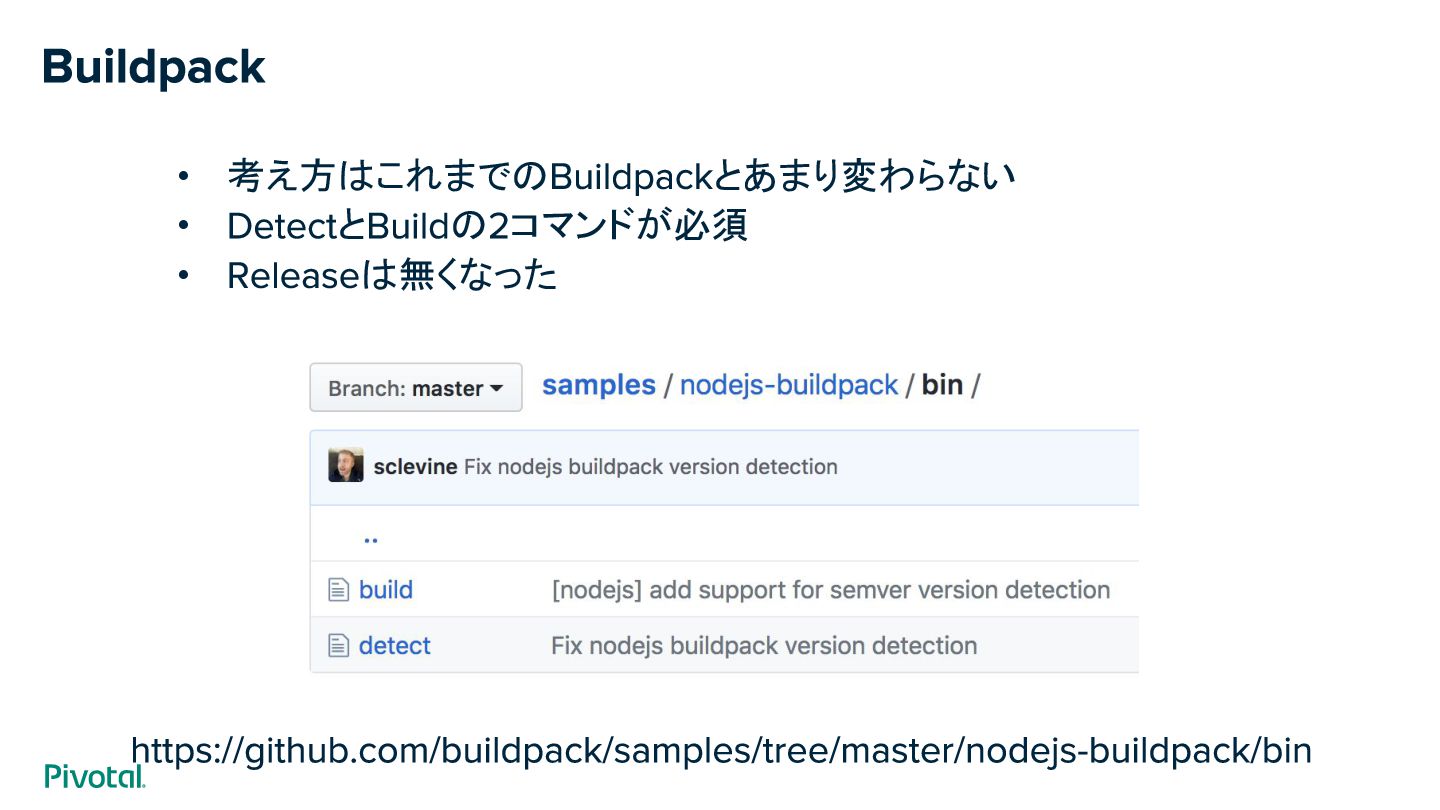Viewport: 1440px width, 810px height.
Task: Click the Pivotal logo
Action: 95,776
